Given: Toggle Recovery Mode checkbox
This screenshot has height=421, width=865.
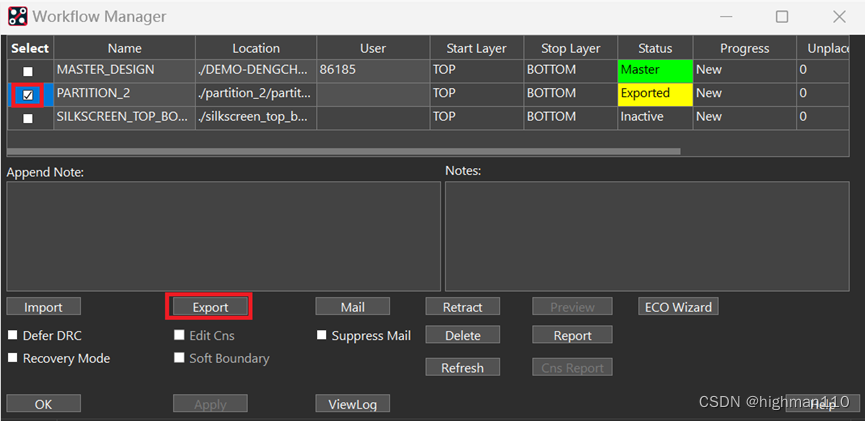Looking at the screenshot, I should point(14,358).
